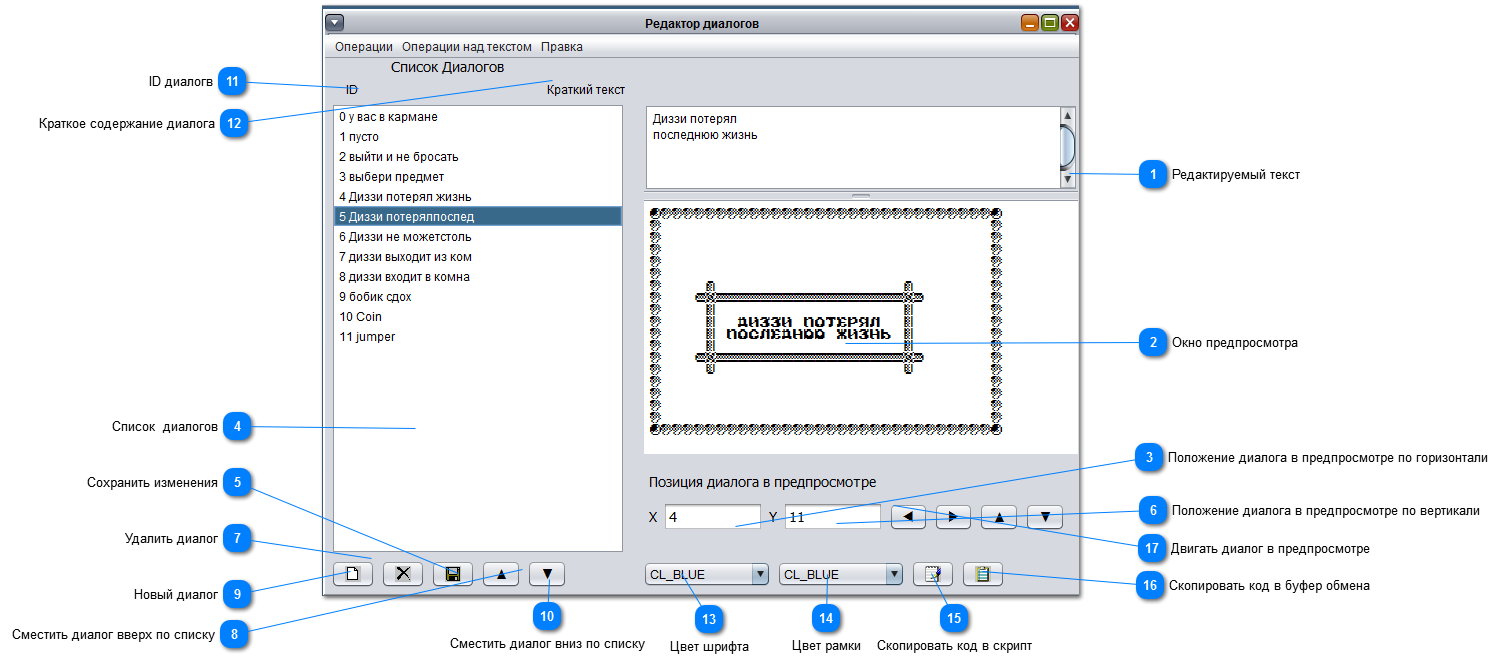Move dialog down in the list
This screenshot has width=1504, height=670.
tap(547, 574)
